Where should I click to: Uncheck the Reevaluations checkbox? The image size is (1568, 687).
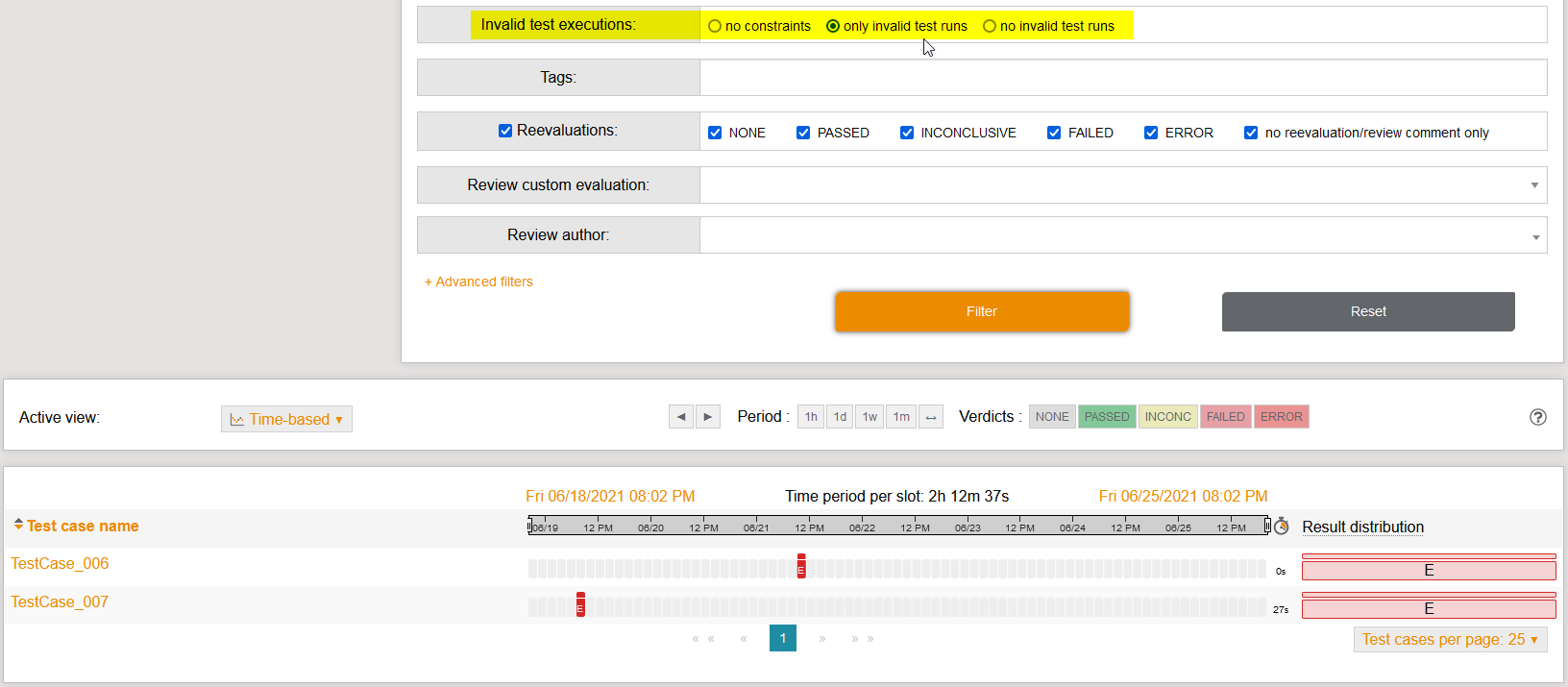[505, 131]
